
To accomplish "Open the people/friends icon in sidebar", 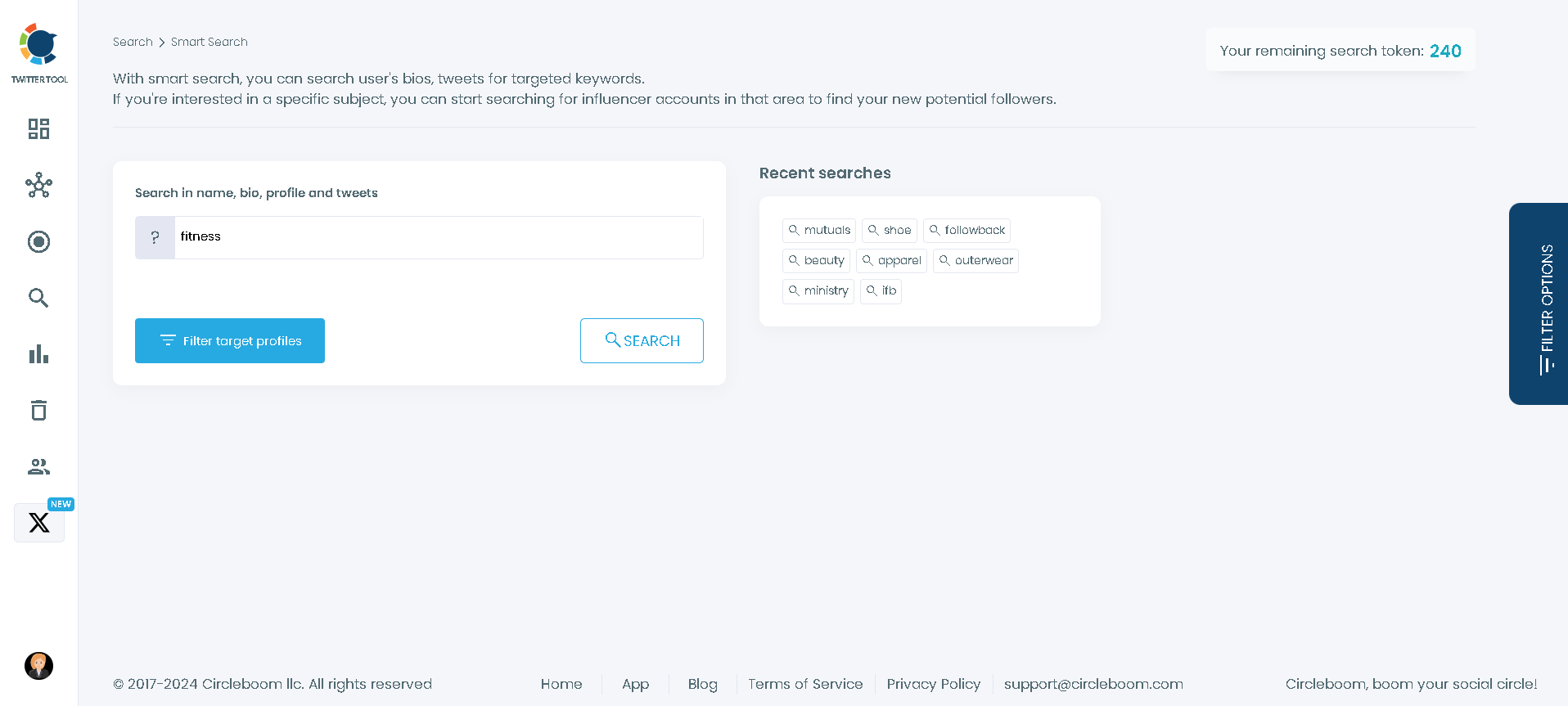I will (38, 466).
